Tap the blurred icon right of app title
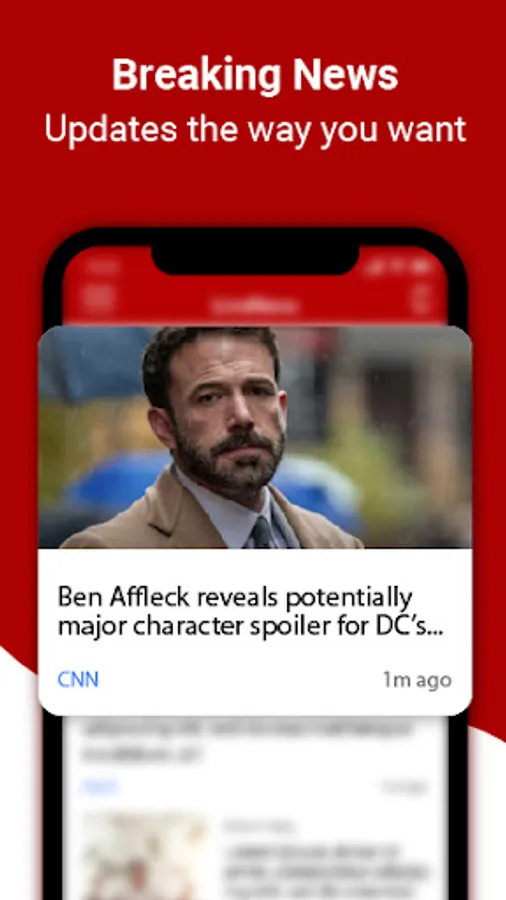506x900 pixels. tap(422, 299)
